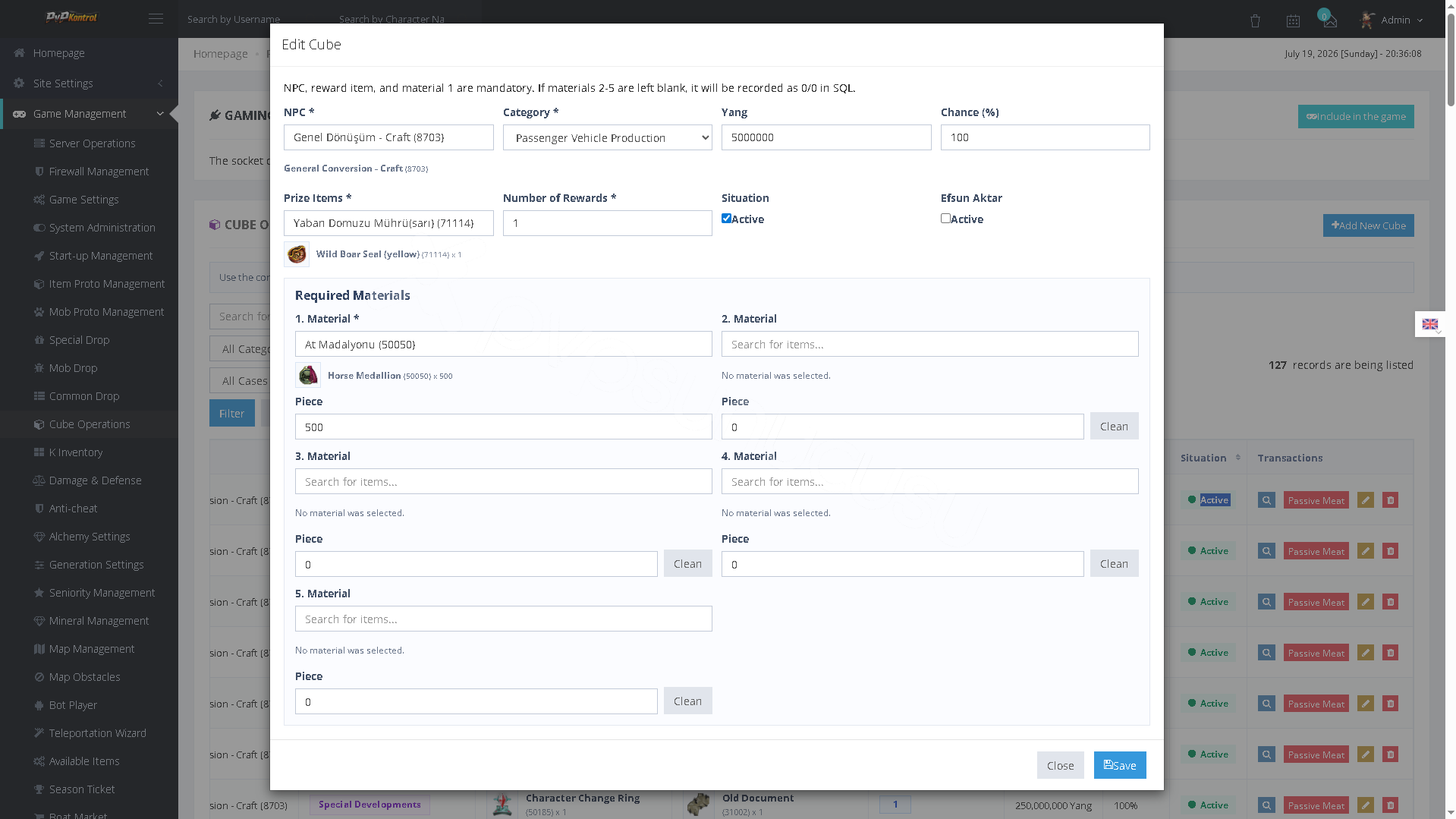Save the cube edits
Screen dimensions: 1456x819
(x=1120, y=765)
